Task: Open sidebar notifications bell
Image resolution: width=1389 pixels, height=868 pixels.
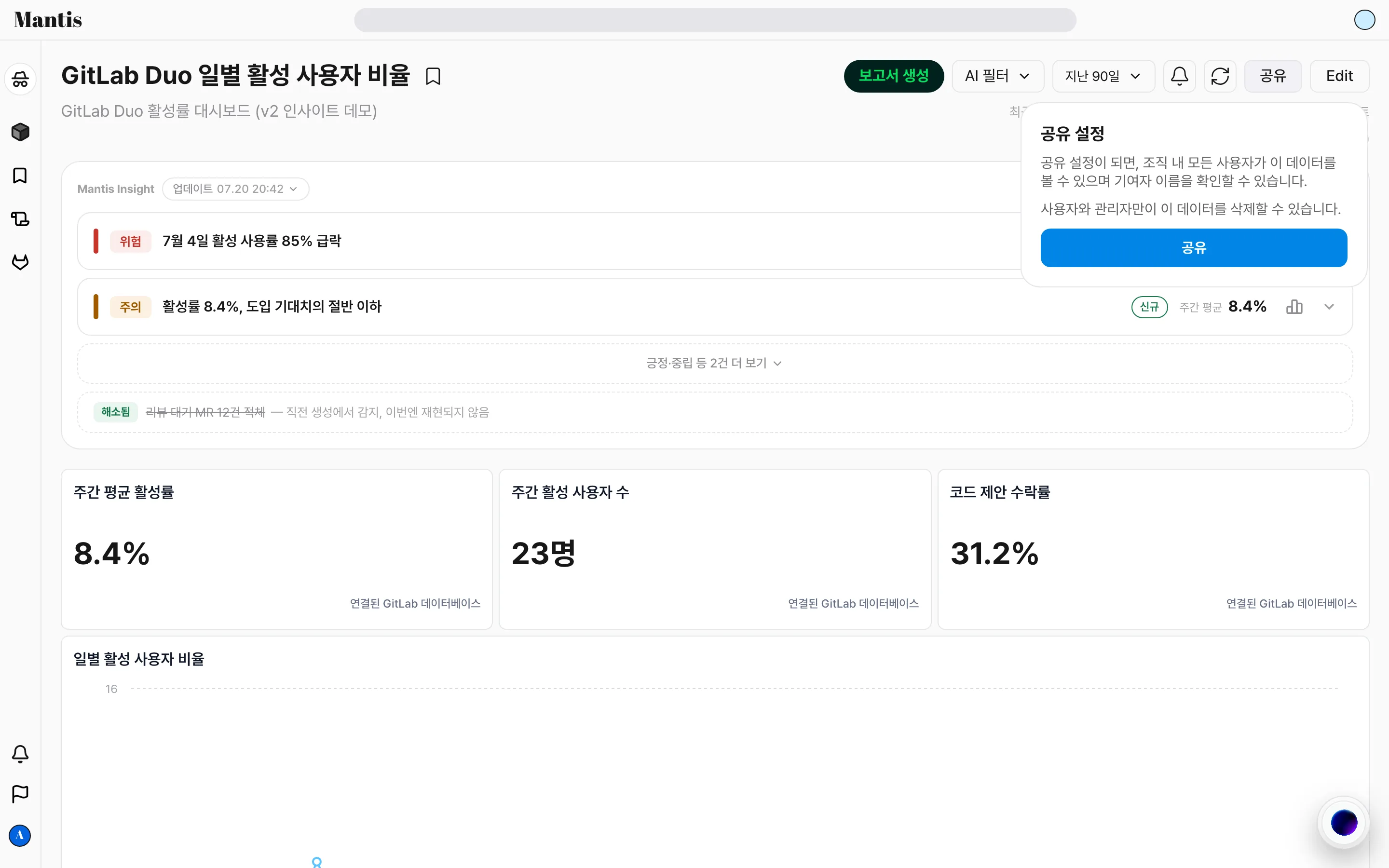Action: [20, 754]
